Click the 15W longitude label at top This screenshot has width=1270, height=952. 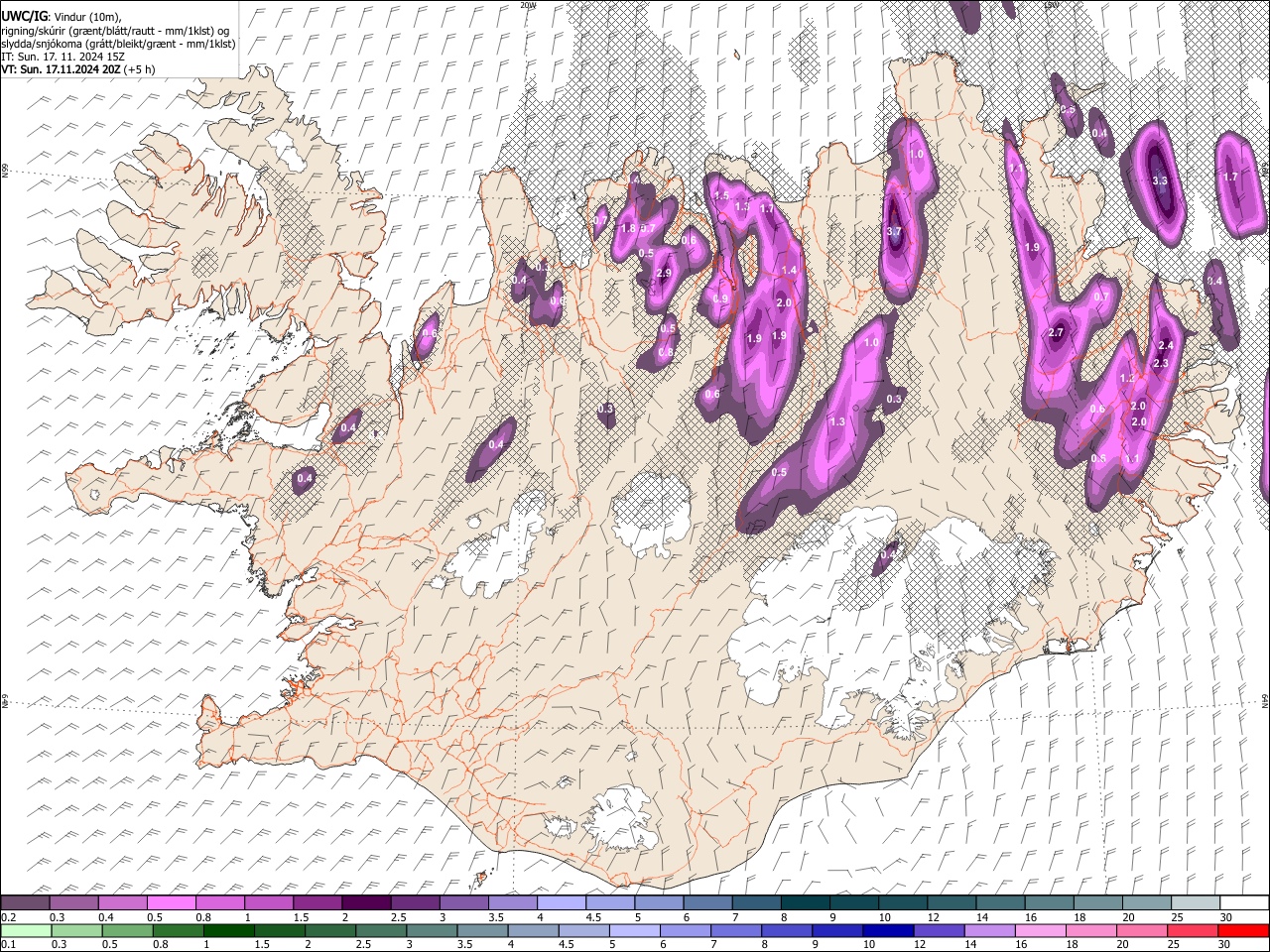point(1053,5)
